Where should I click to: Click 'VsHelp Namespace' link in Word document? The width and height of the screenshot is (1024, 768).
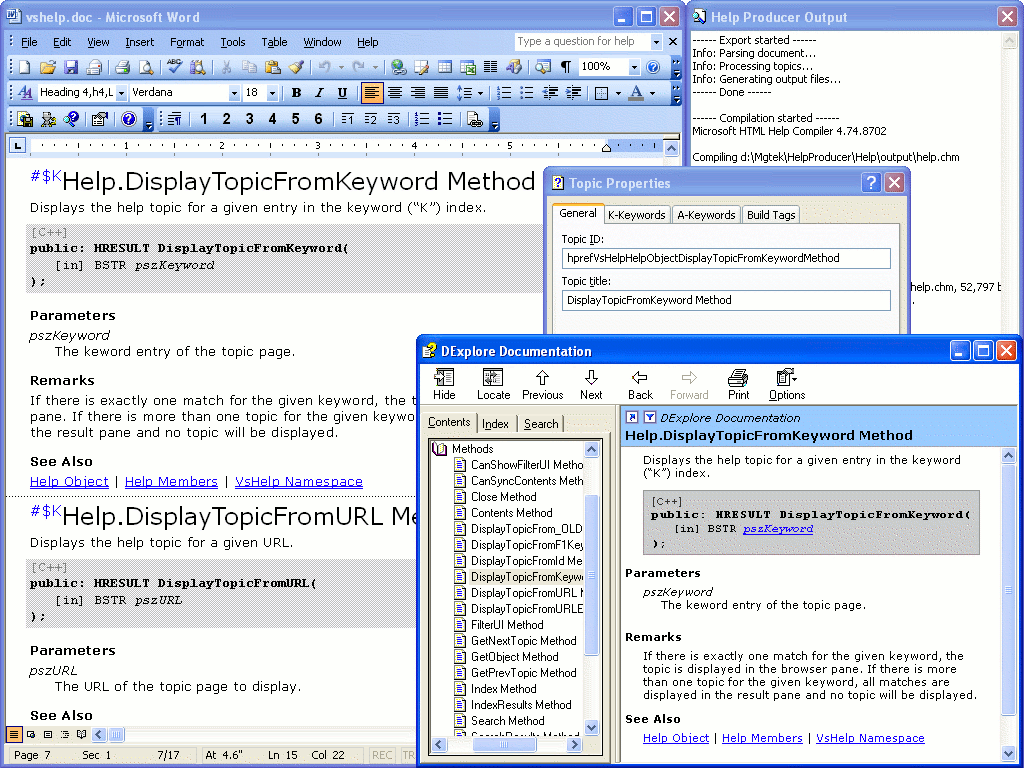298,481
